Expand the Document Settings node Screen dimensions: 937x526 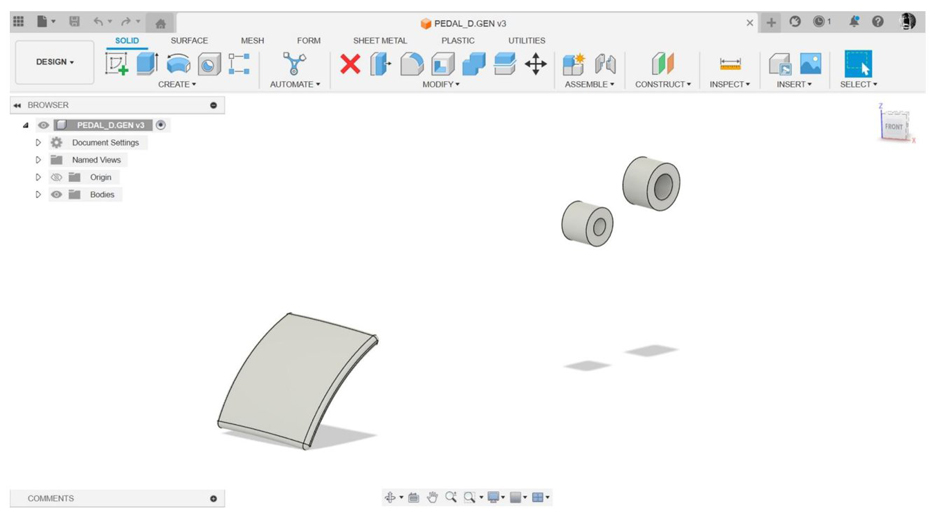coord(38,143)
